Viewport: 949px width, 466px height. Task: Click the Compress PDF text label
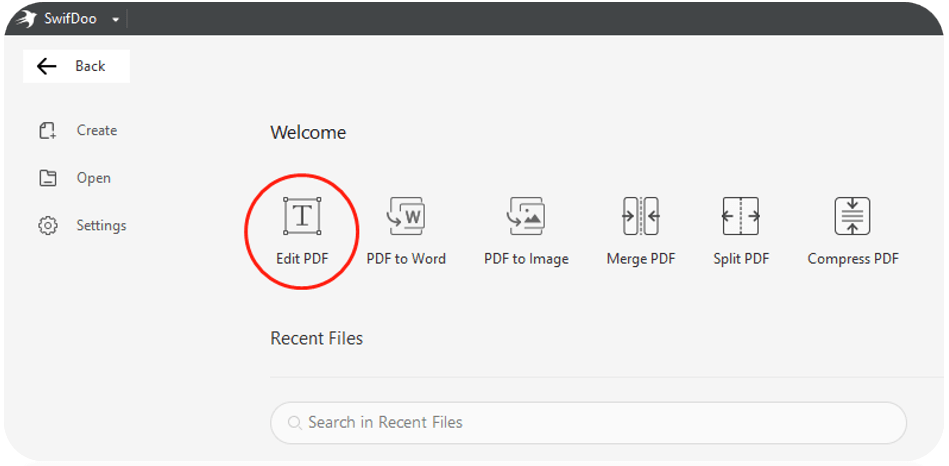coord(853,259)
